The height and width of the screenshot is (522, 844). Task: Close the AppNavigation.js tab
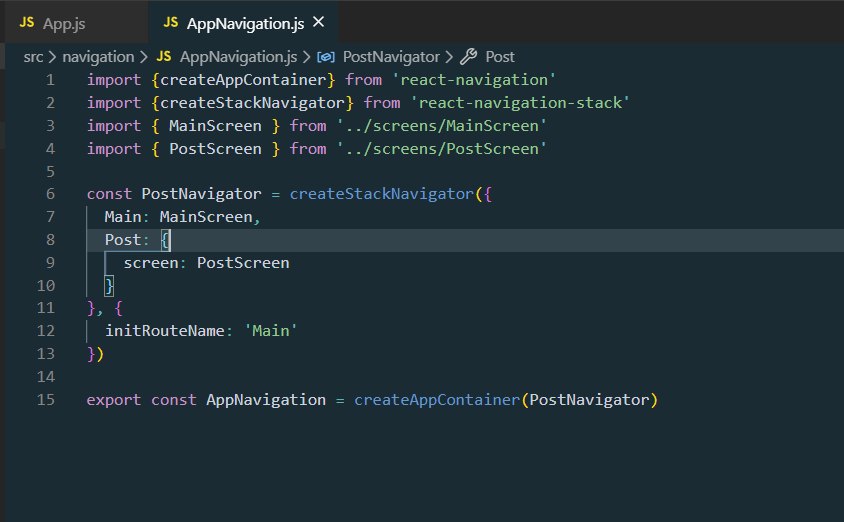point(319,22)
